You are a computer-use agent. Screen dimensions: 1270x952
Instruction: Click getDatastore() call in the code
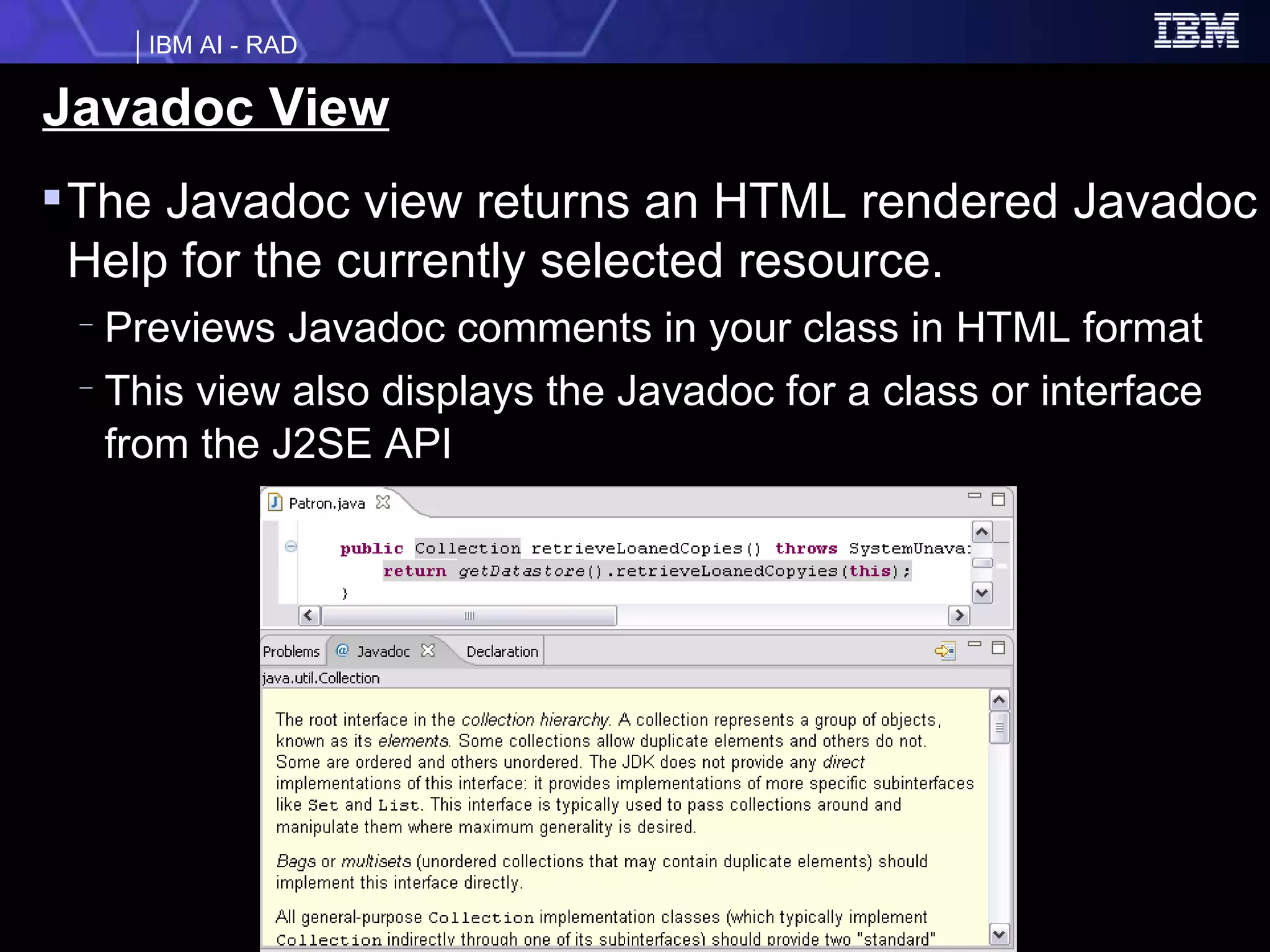[530, 571]
